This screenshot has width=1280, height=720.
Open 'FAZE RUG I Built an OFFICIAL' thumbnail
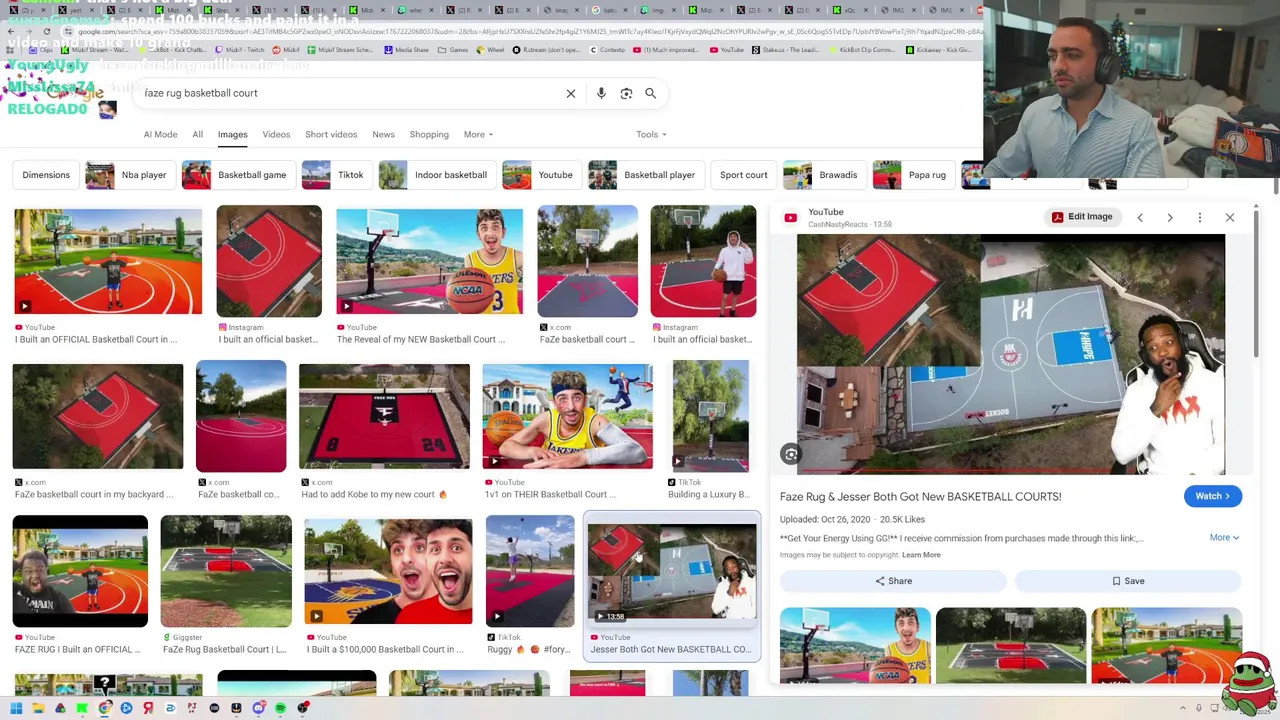click(80, 571)
